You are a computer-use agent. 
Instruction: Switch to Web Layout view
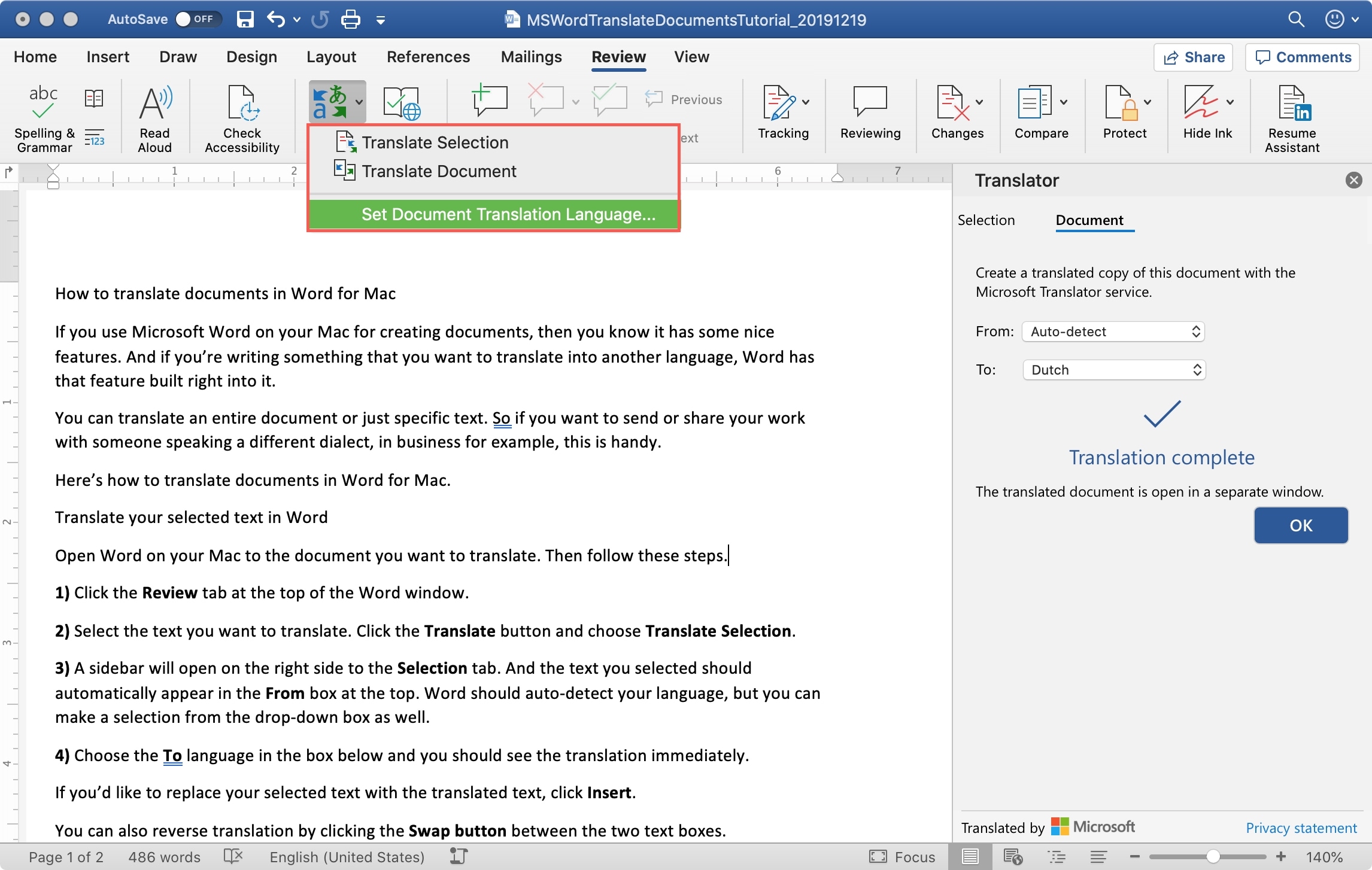coord(1013,856)
